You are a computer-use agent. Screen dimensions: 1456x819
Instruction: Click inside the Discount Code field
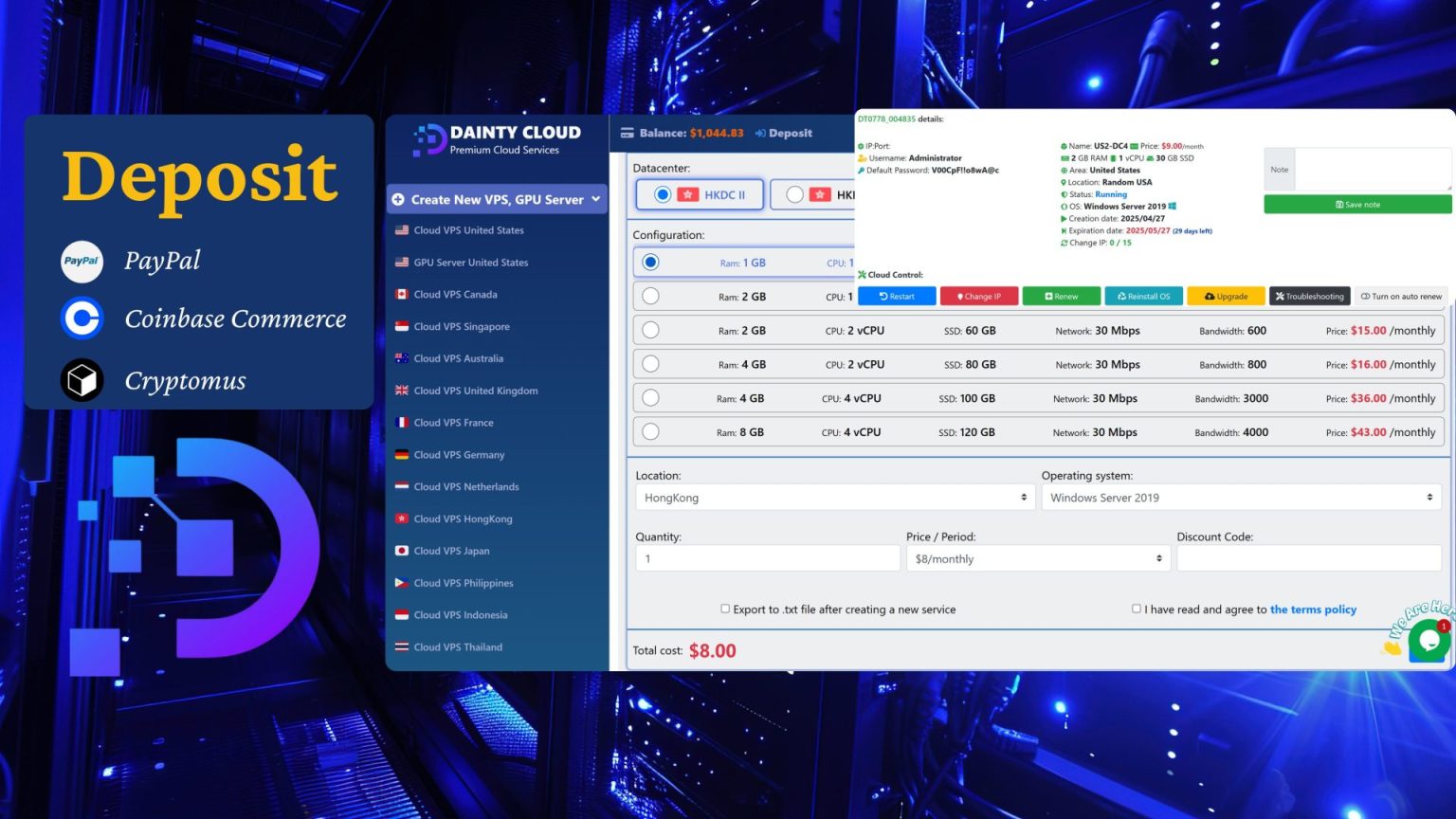pos(1308,557)
